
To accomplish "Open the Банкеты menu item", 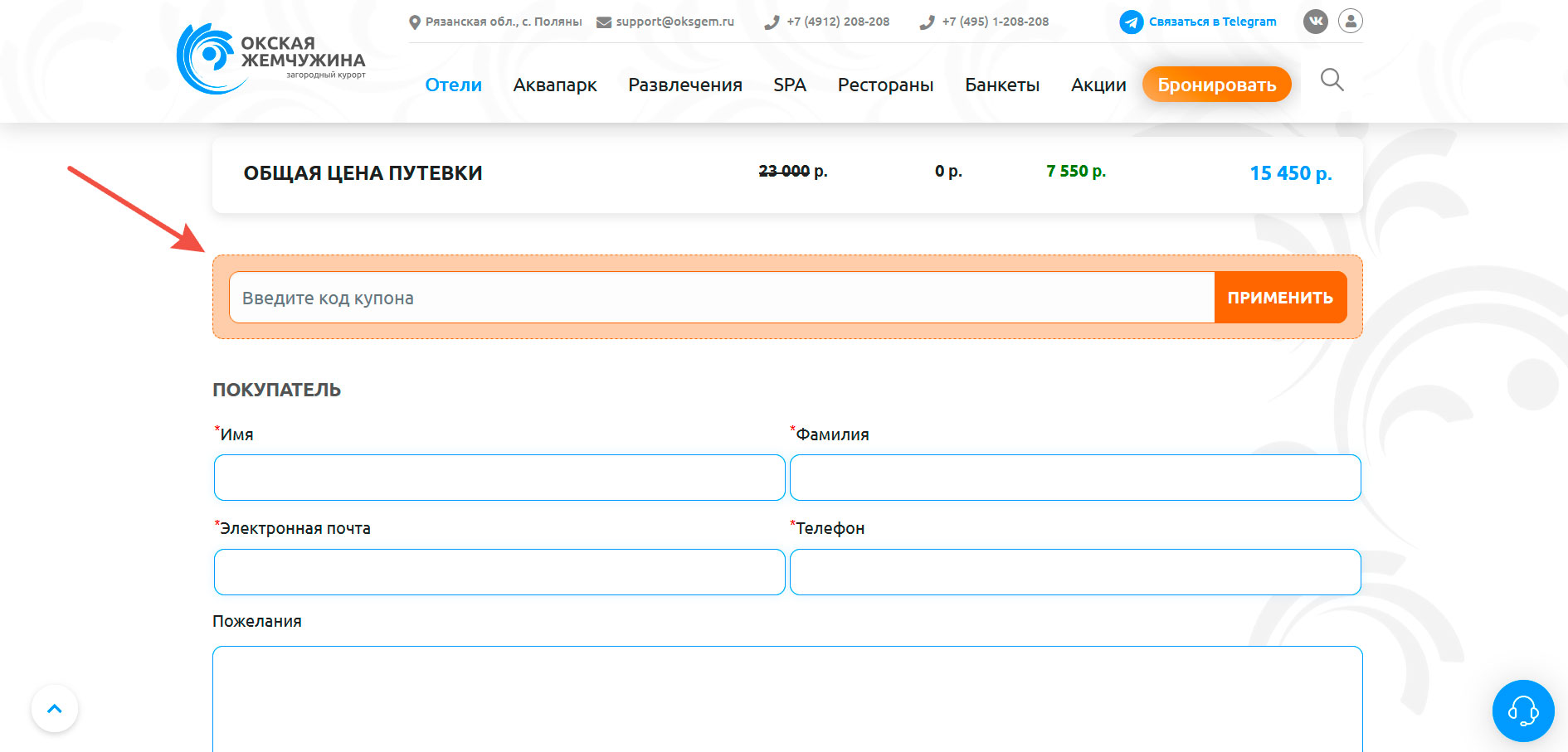I will click(1002, 85).
